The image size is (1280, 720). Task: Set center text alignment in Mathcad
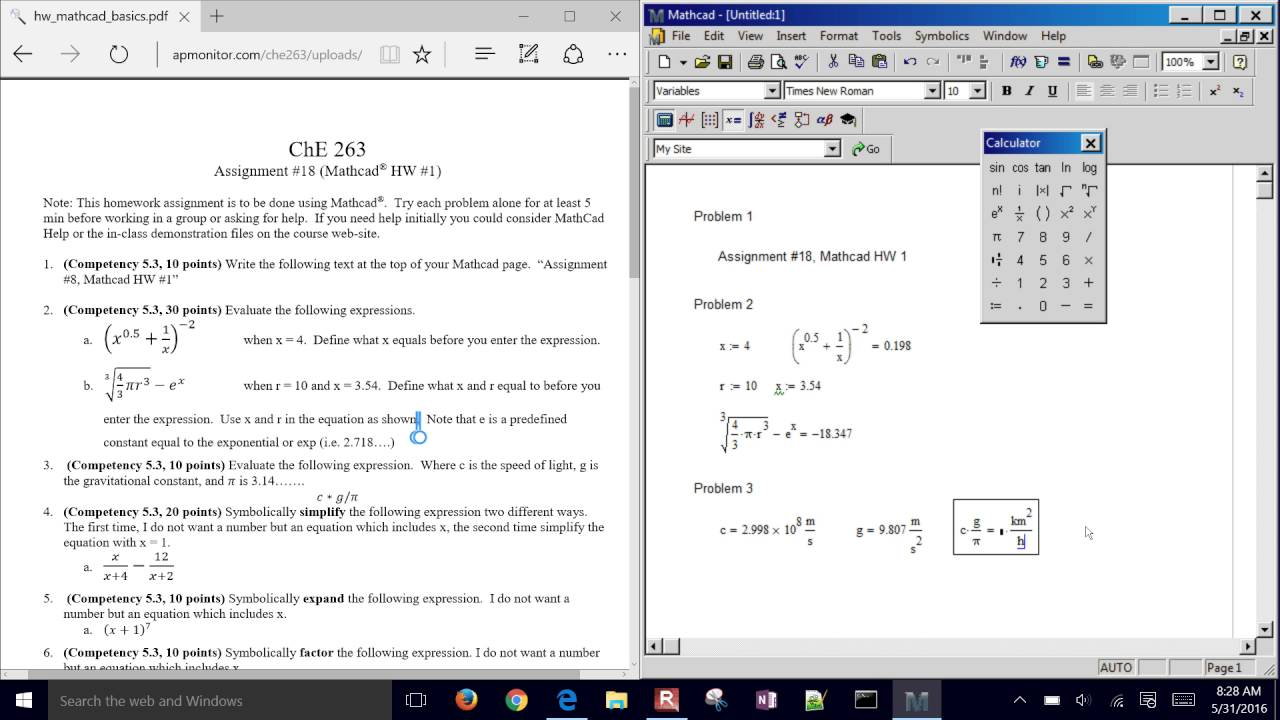point(1107,91)
